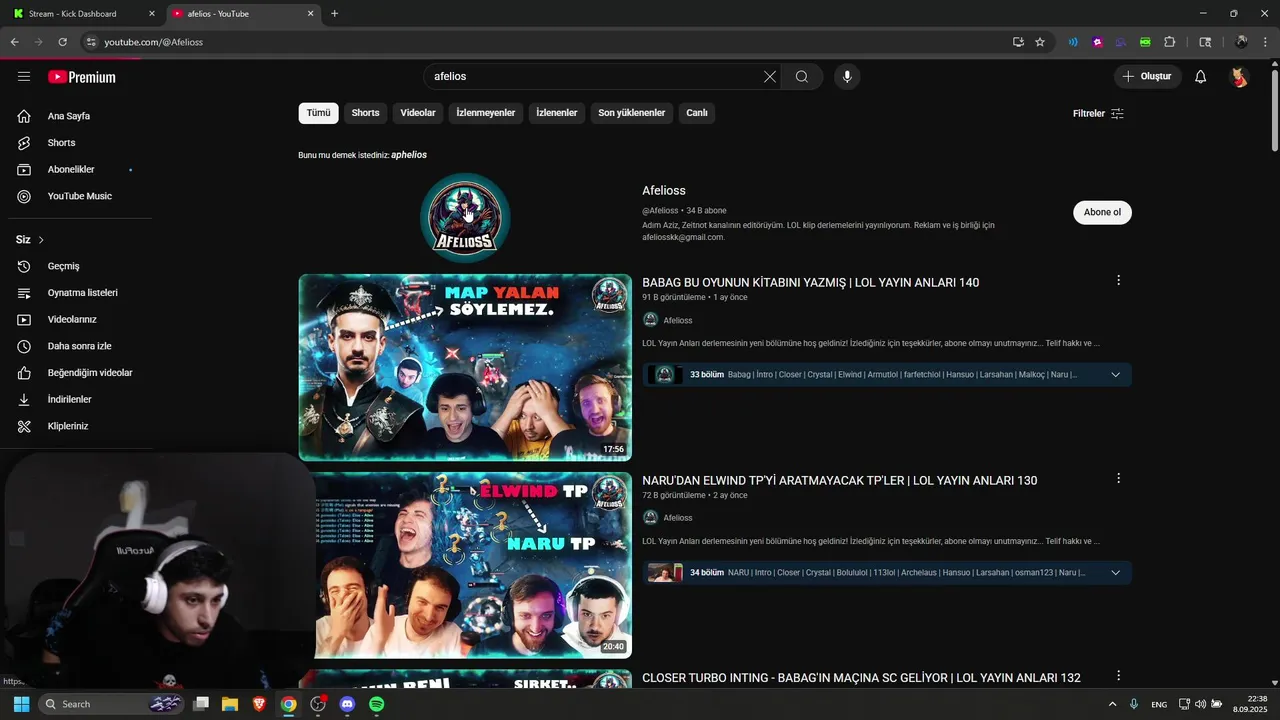Image resolution: width=1280 pixels, height=720 pixels.
Task: Click the Oluştur create button
Action: [1148, 76]
